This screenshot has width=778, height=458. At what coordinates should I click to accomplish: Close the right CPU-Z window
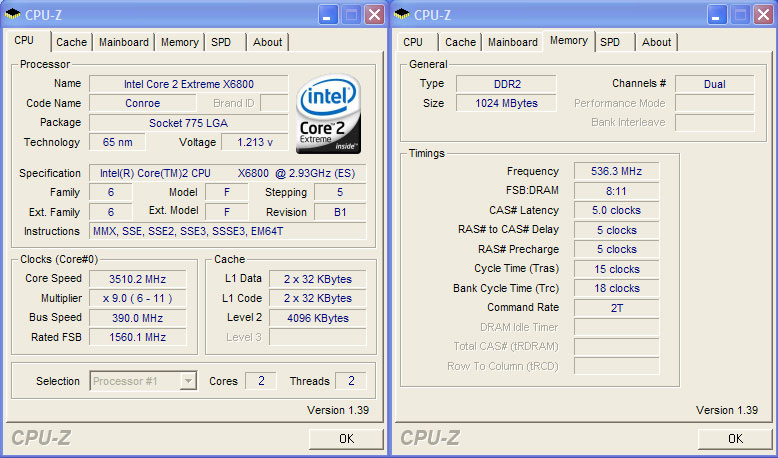coord(764,15)
